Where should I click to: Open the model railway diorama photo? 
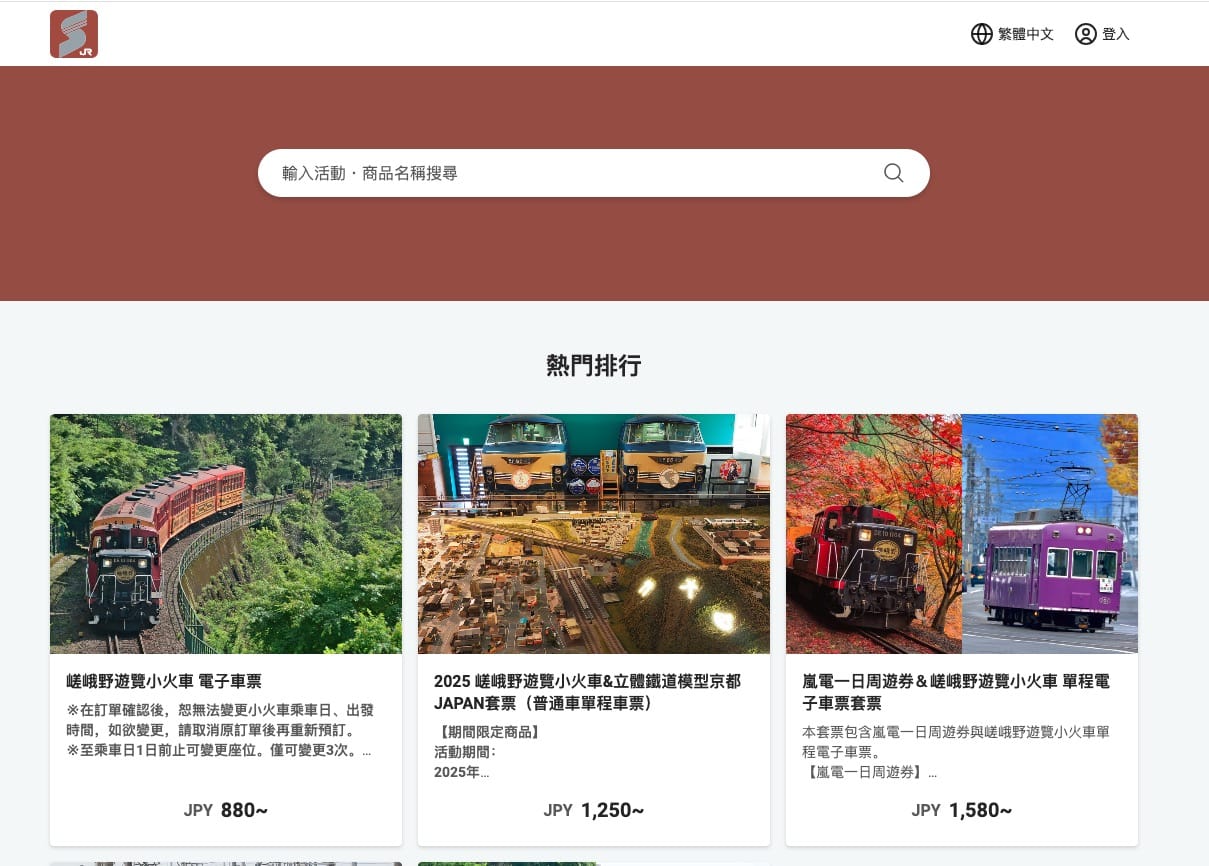[x=594, y=534]
